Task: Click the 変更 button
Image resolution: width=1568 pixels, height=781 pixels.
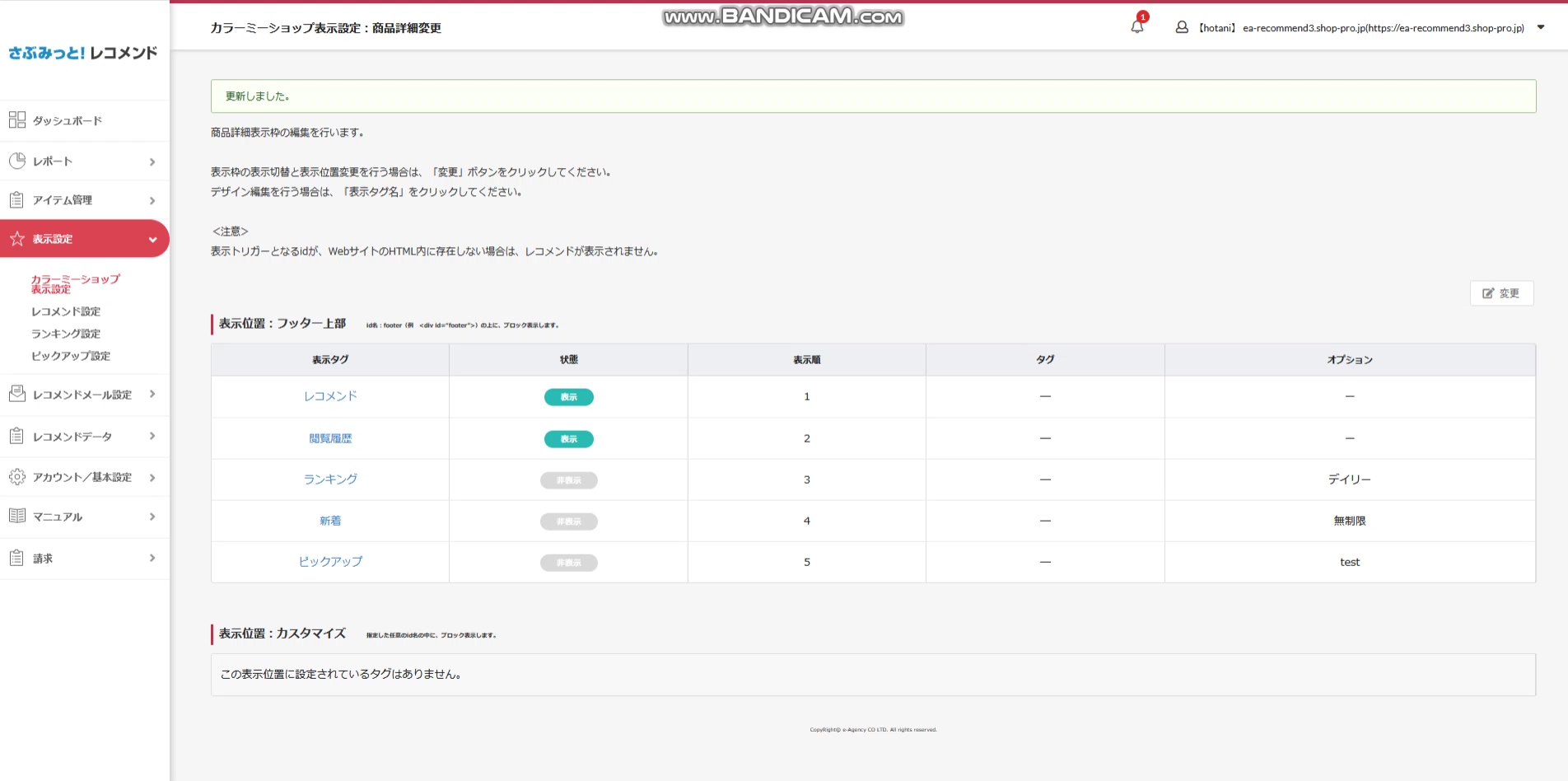Action: pyautogui.click(x=1501, y=292)
